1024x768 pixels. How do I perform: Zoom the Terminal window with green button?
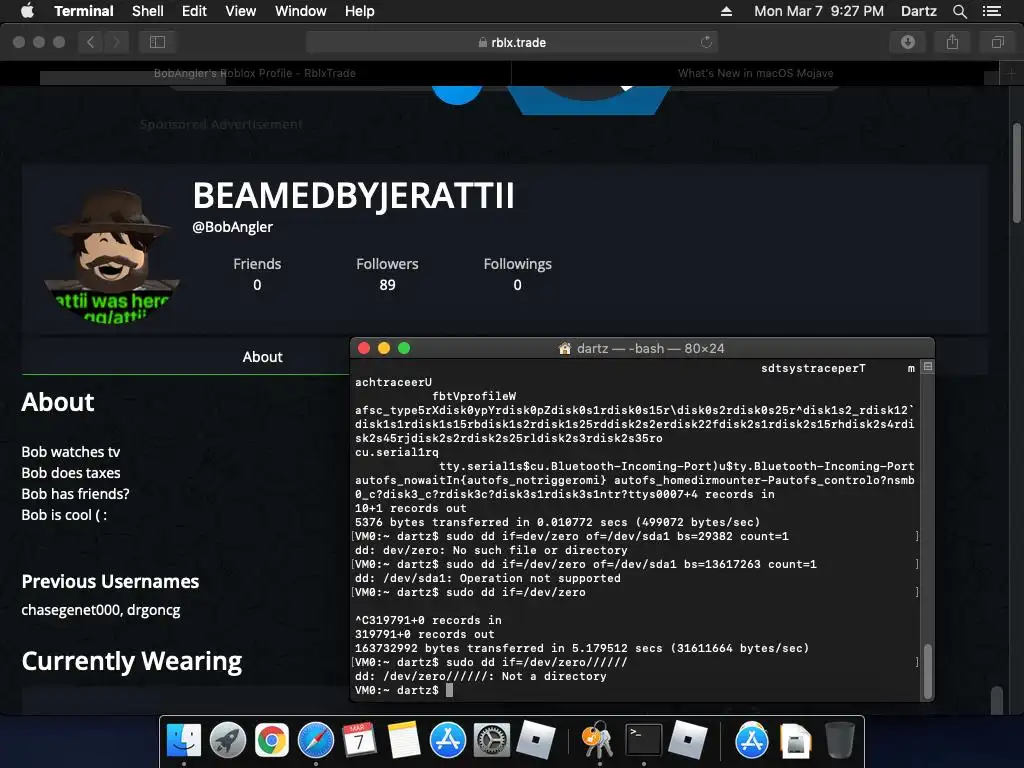coord(404,348)
